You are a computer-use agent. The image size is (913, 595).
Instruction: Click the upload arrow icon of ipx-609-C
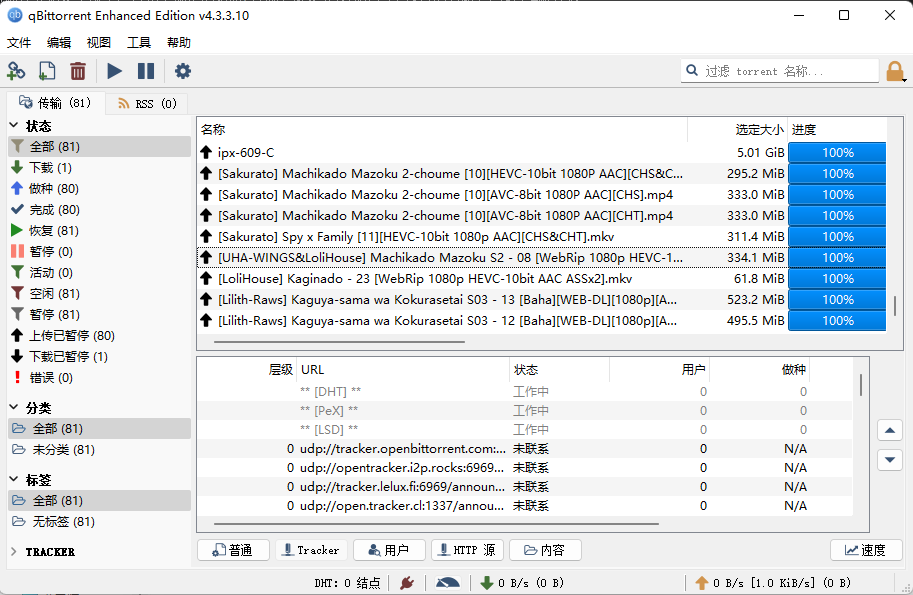coord(206,153)
